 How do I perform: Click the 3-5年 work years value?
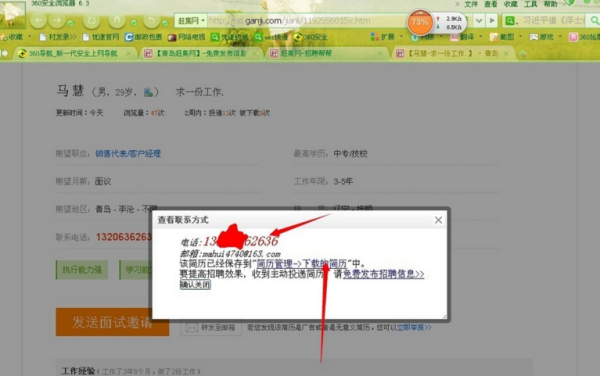coord(343,181)
